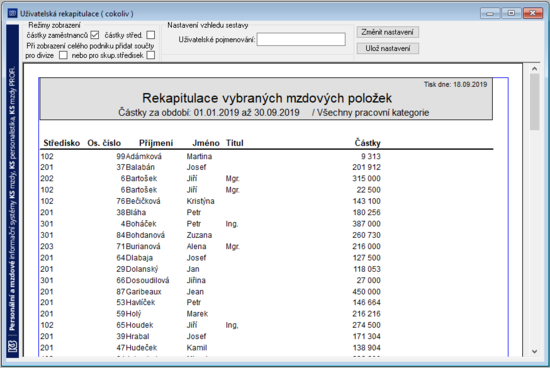The height and width of the screenshot is (368, 550).
Task: Select the surname Burianová
Action: coord(143,247)
